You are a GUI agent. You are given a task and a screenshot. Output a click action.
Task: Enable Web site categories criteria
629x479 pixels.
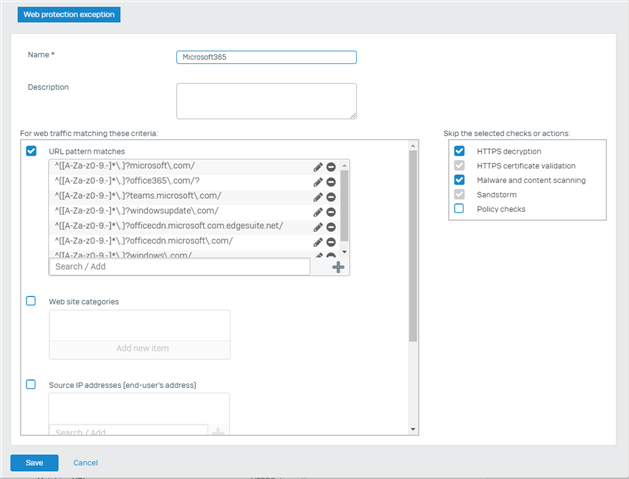point(31,301)
